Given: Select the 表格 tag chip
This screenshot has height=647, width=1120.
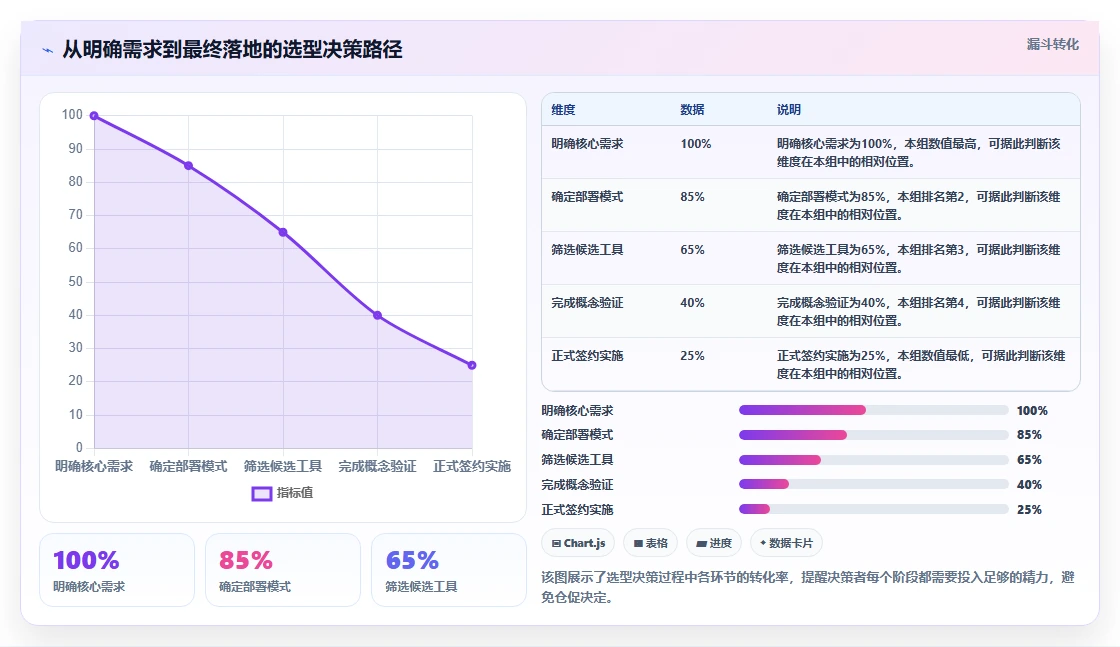Looking at the screenshot, I should 651,543.
